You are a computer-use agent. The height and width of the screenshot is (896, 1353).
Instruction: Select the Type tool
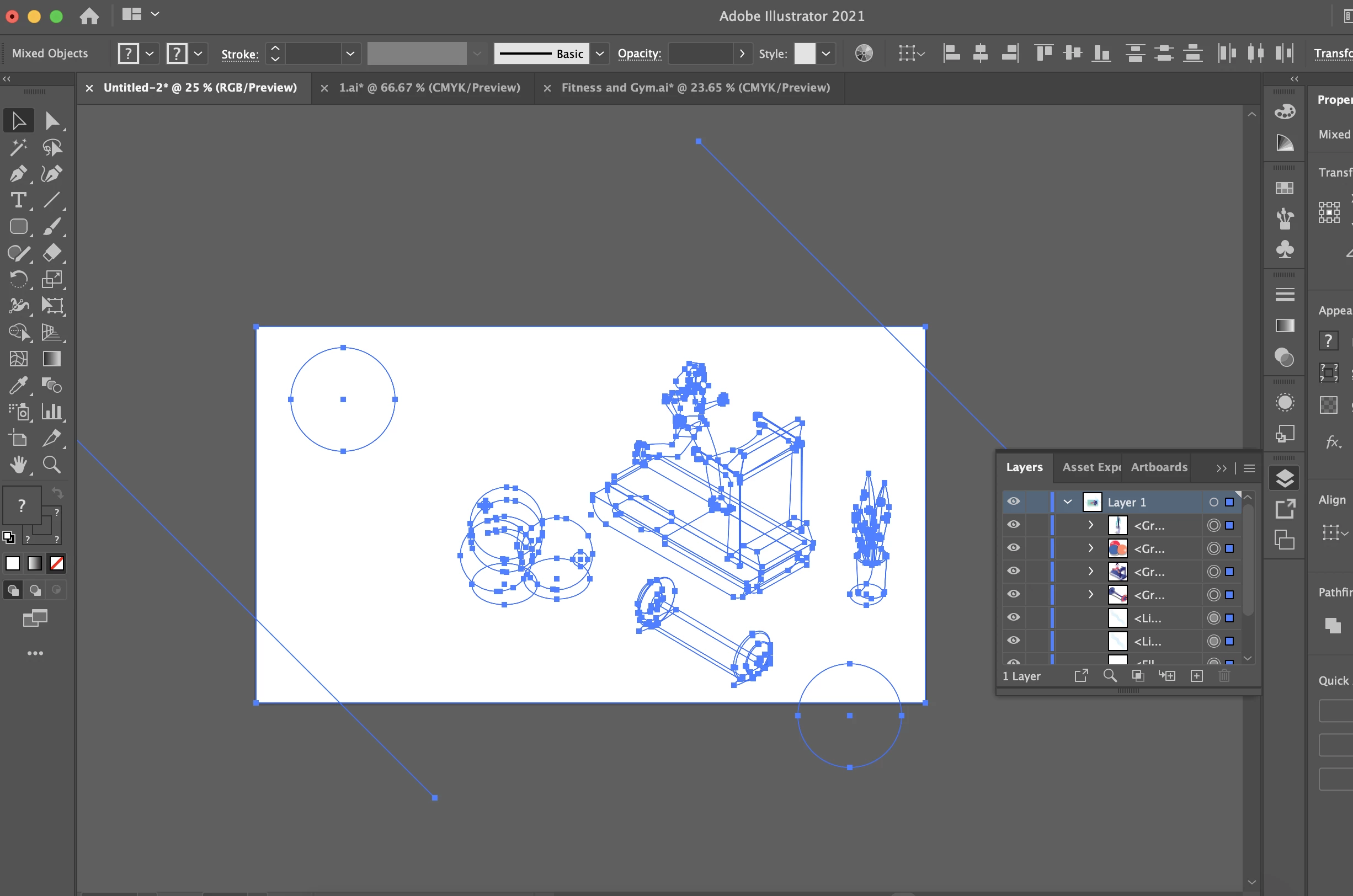(18, 200)
